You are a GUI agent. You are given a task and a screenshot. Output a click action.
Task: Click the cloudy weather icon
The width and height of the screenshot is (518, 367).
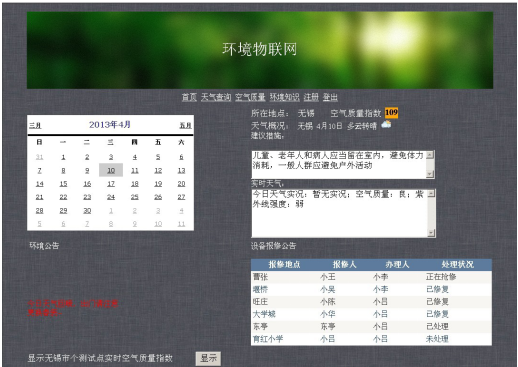386,124
